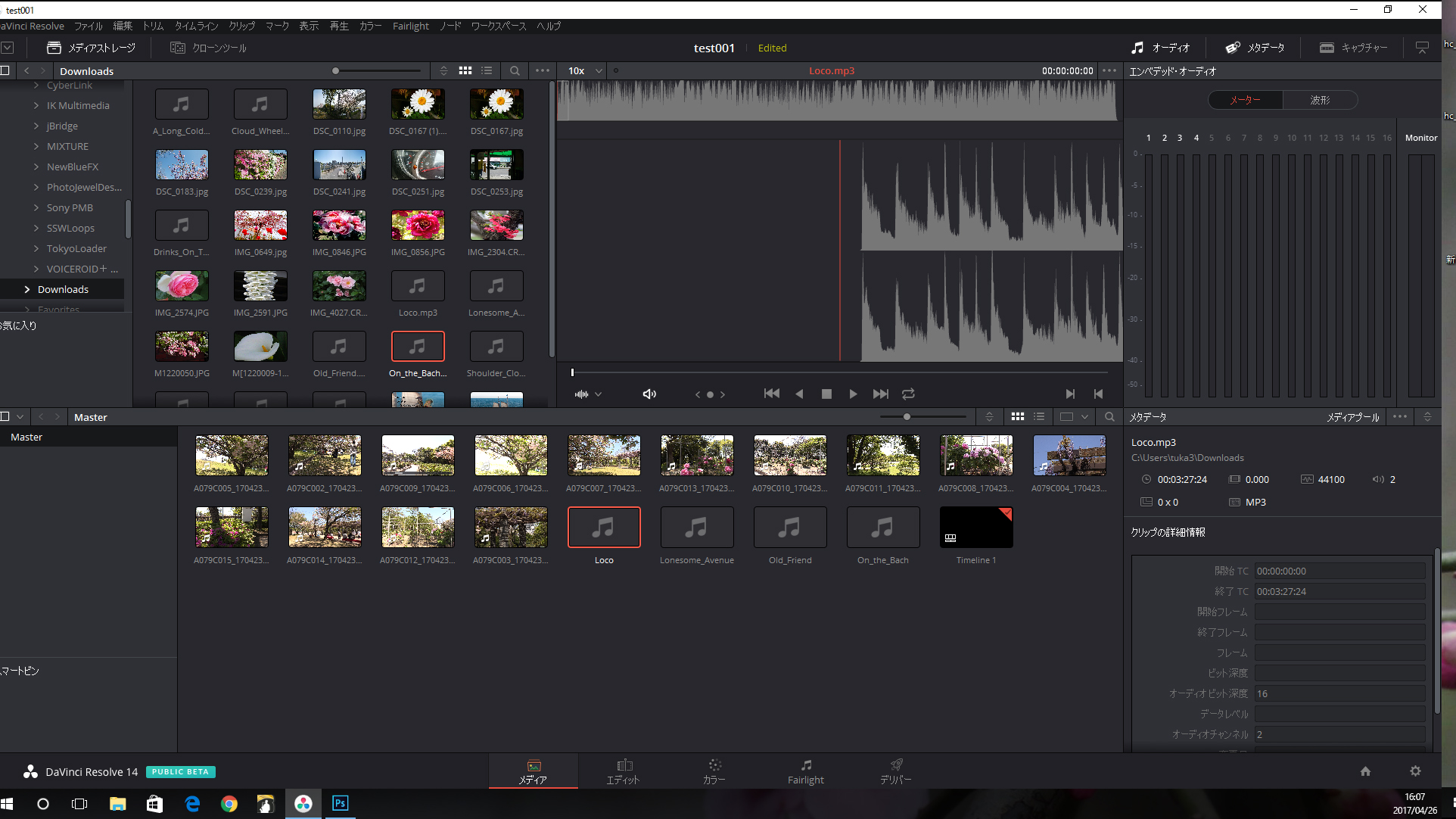Open the Deliver page
The image size is (1456, 819).
(x=895, y=771)
